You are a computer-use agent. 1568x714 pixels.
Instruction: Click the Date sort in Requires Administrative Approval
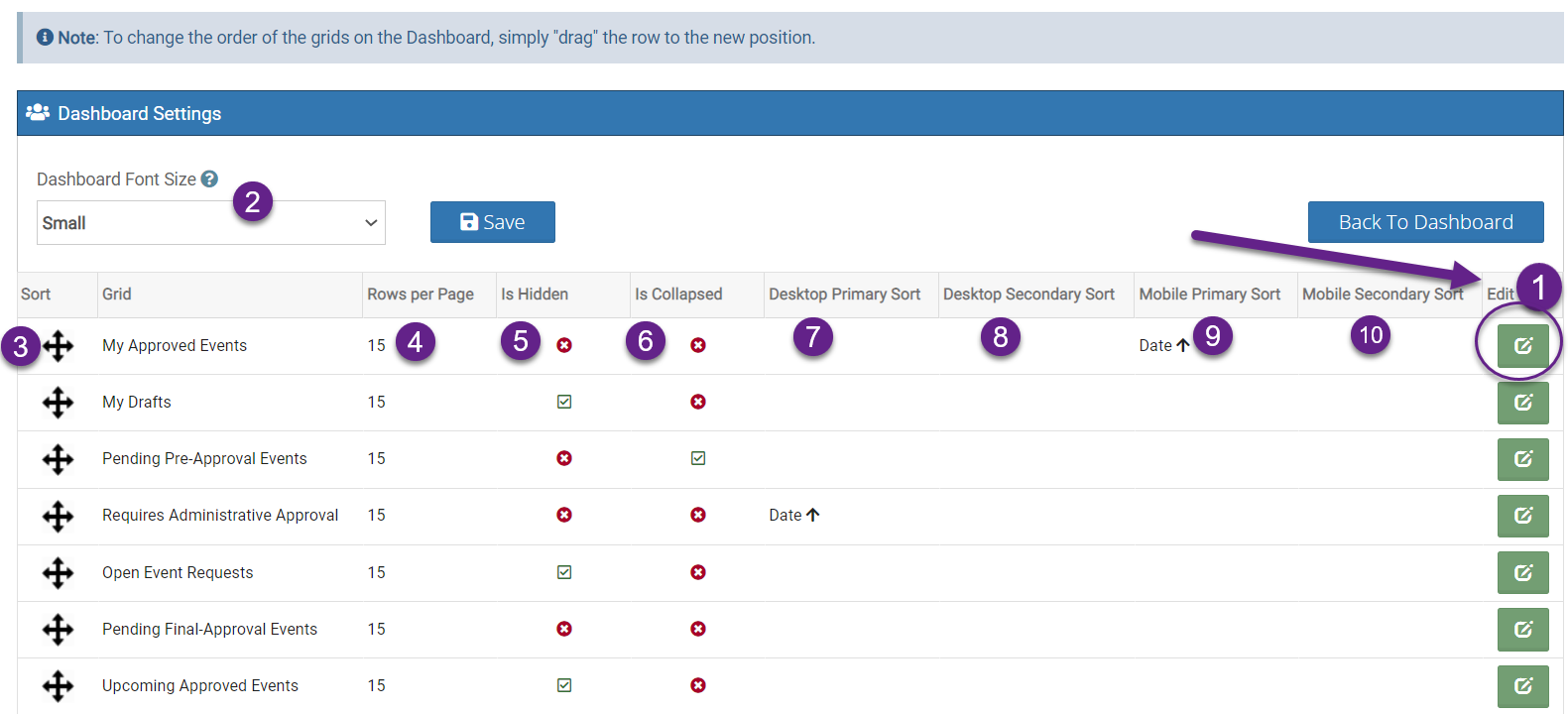[x=793, y=516]
